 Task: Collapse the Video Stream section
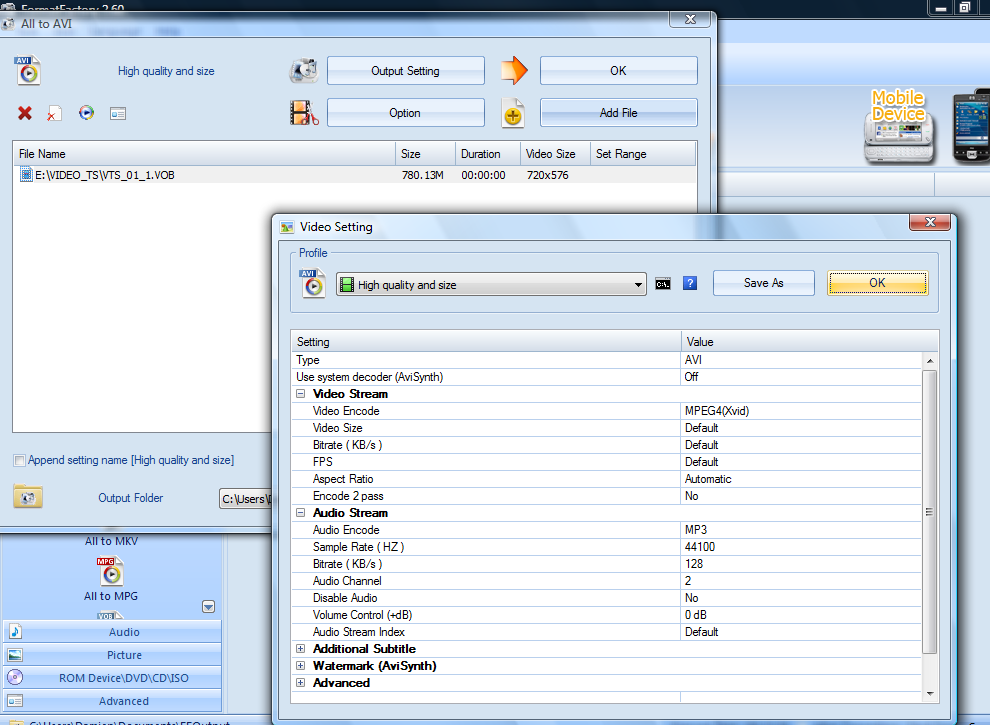coord(301,393)
